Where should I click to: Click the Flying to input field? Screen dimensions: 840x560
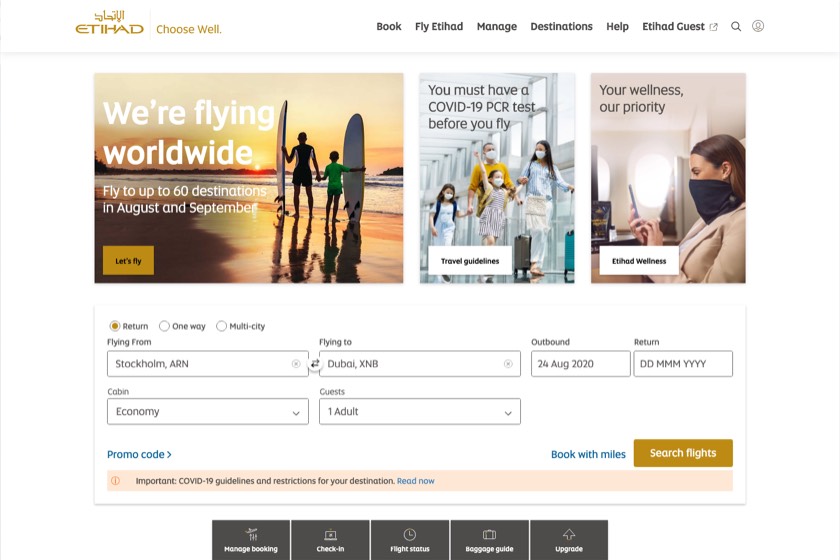[420, 364]
